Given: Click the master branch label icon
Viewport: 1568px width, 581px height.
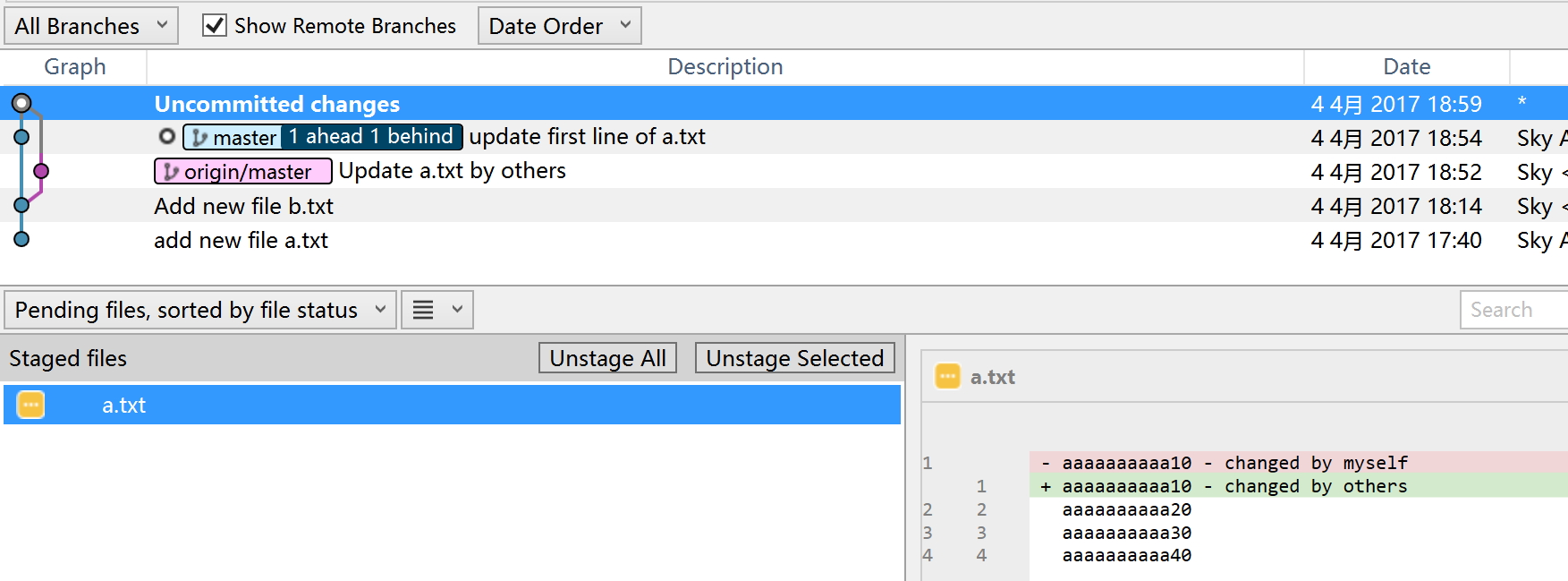Looking at the screenshot, I should tap(200, 138).
